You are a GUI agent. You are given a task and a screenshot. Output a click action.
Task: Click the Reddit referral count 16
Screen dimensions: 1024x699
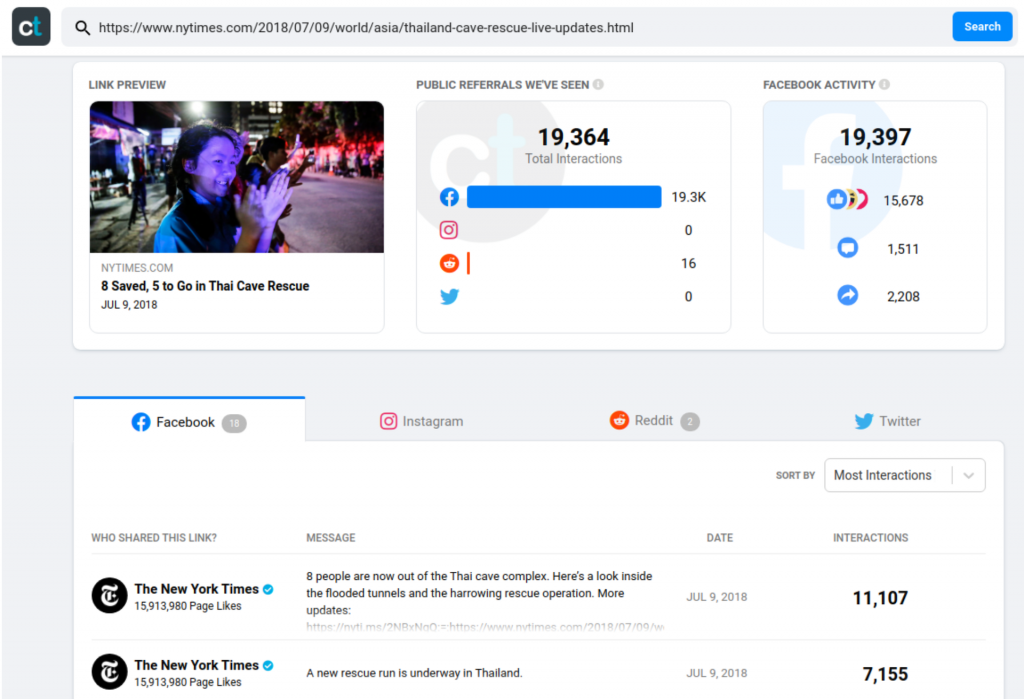pyautogui.click(x=688, y=263)
